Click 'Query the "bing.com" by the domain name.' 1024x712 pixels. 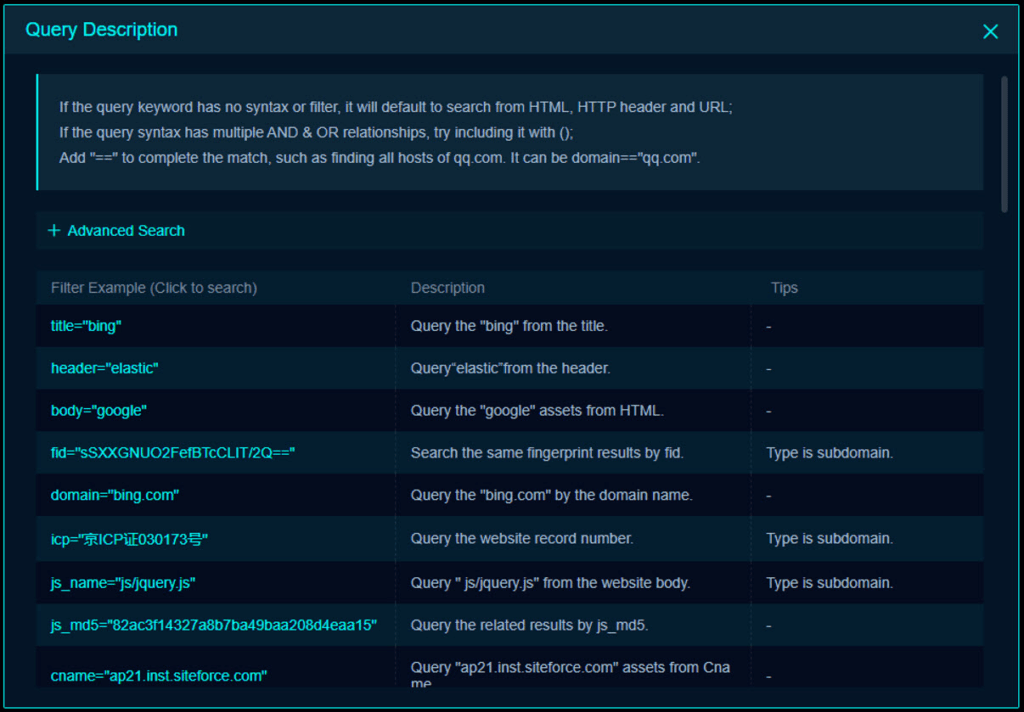click(552, 495)
